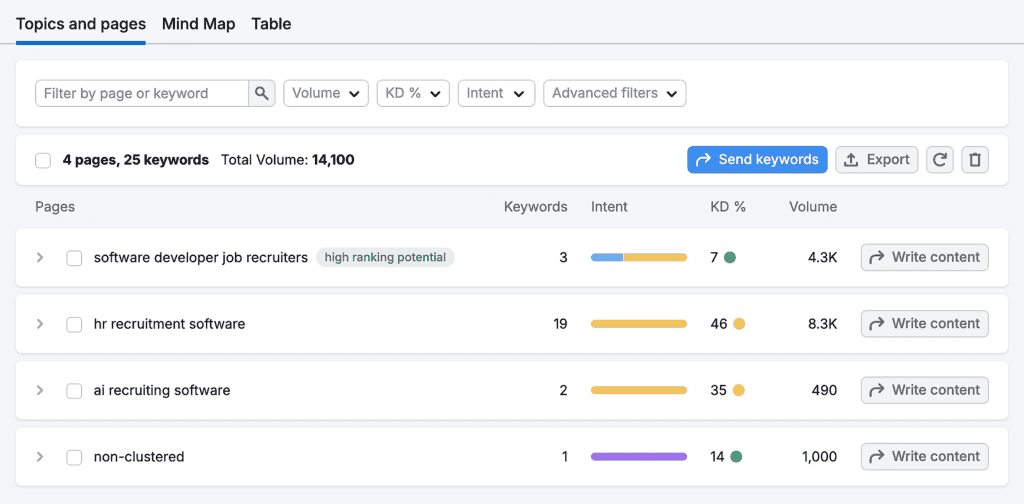Open the Volume filter dropdown
The image size is (1024, 504).
click(326, 93)
